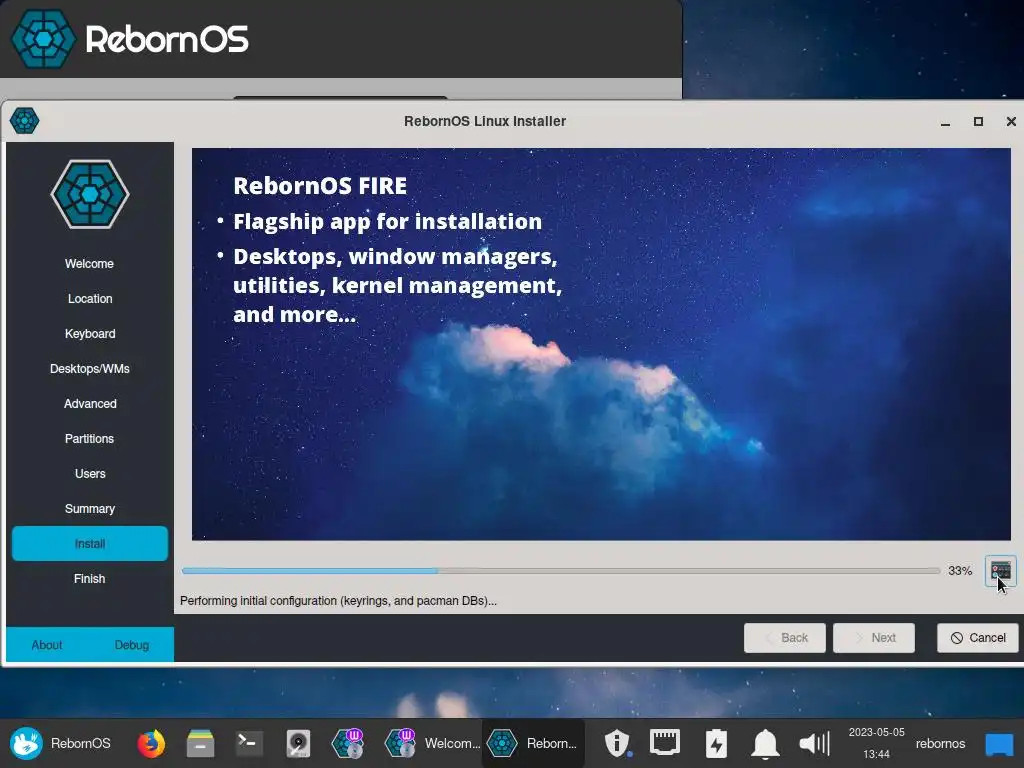The width and height of the screenshot is (1024, 768).
Task: Click first RebornOS installer disc icon
Action: coord(347,743)
